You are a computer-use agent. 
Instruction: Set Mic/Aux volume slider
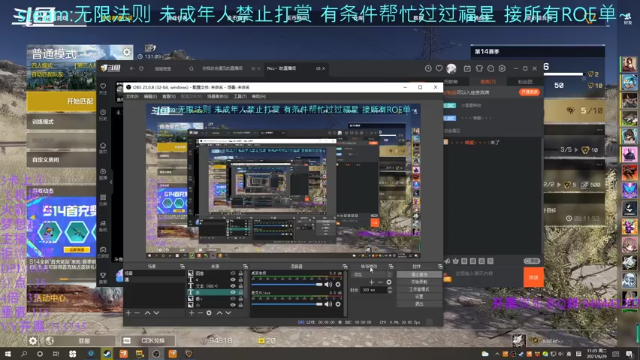point(287,304)
